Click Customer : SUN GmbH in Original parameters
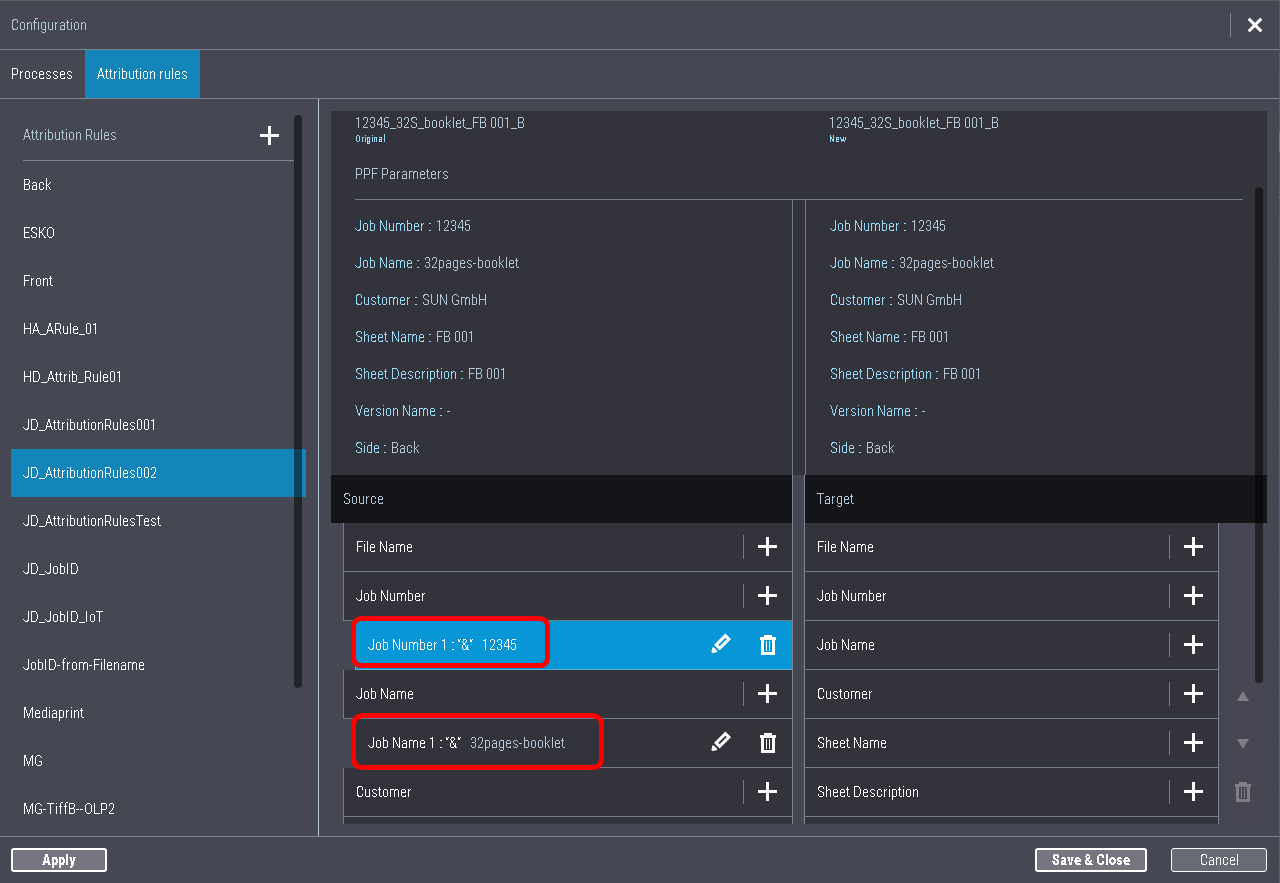 pos(421,300)
